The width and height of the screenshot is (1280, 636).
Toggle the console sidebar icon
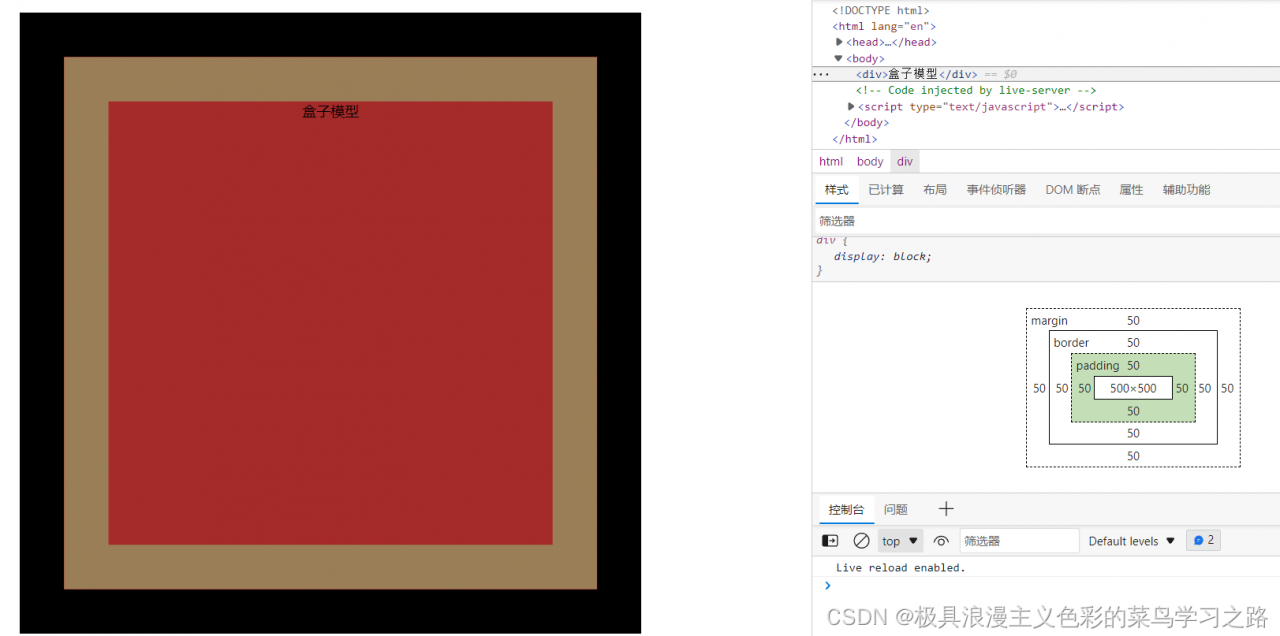(x=830, y=541)
